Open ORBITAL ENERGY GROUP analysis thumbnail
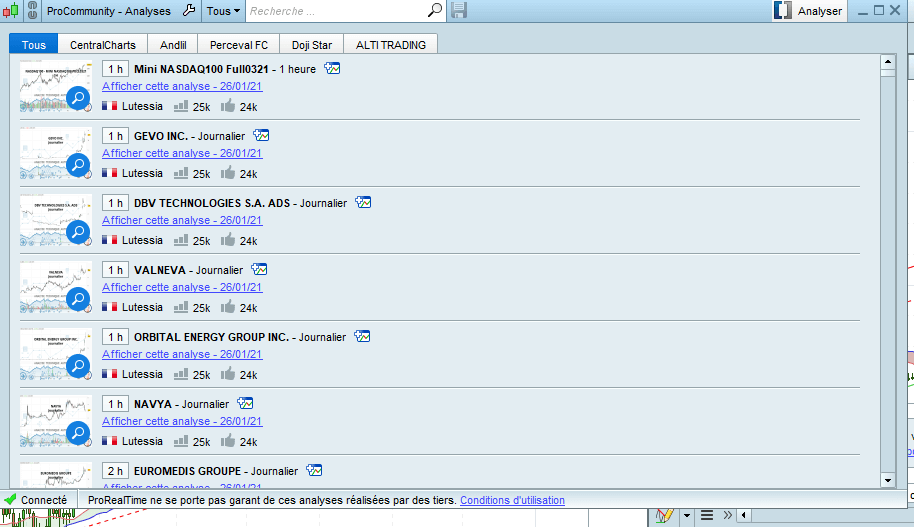Screen dimensions: 914x528 56,354
